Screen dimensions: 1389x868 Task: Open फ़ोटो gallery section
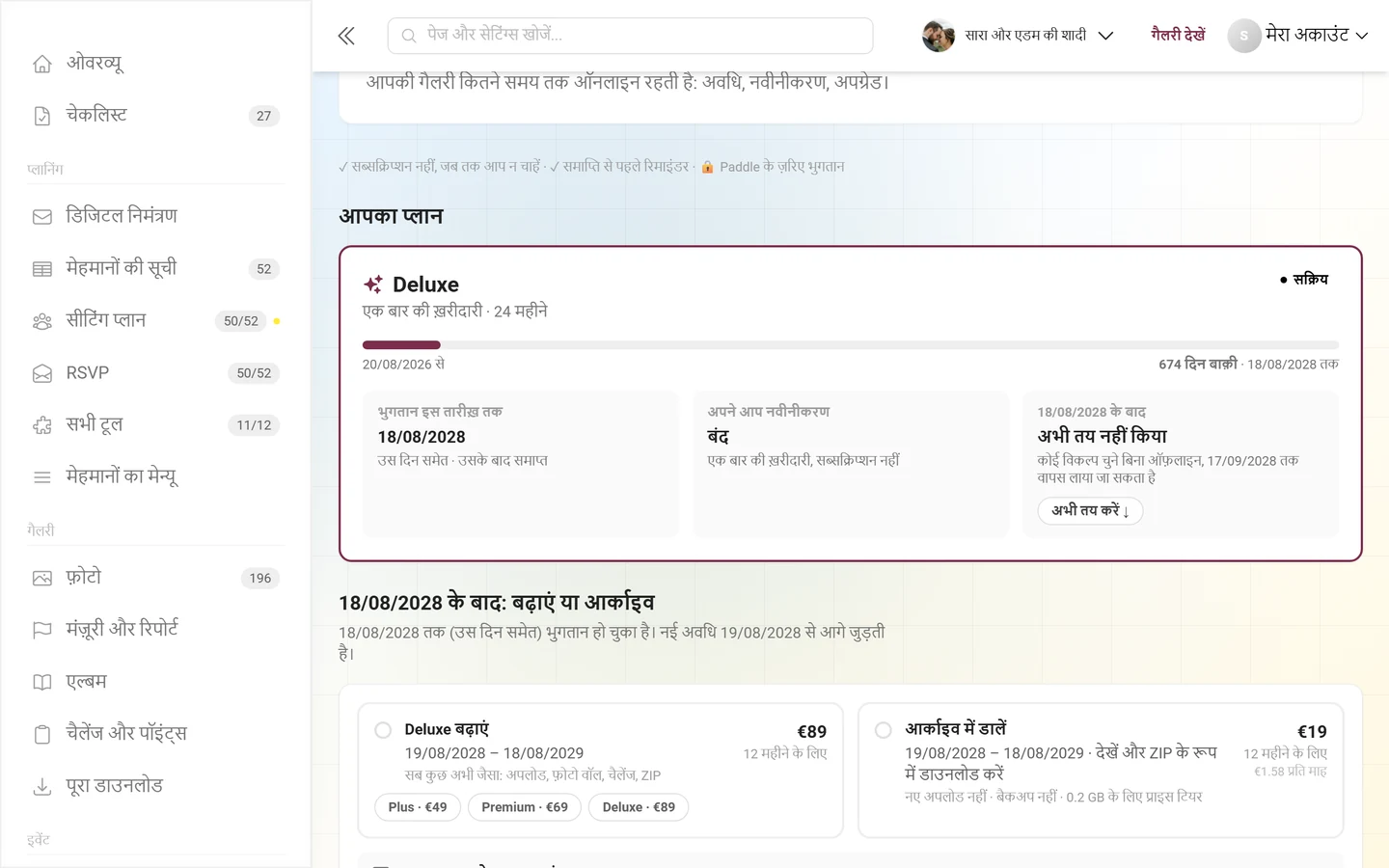[156, 579]
